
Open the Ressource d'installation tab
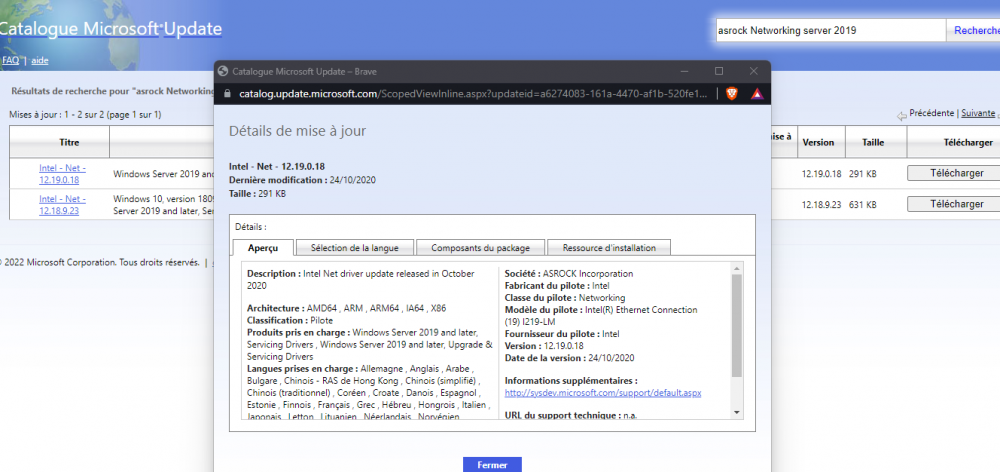click(609, 247)
